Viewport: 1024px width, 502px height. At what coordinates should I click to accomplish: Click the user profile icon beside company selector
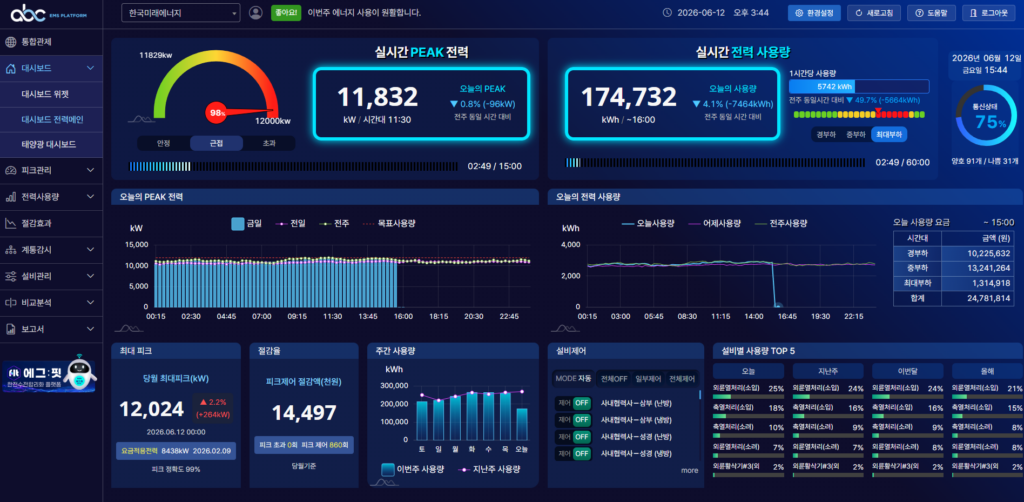[x=256, y=12]
